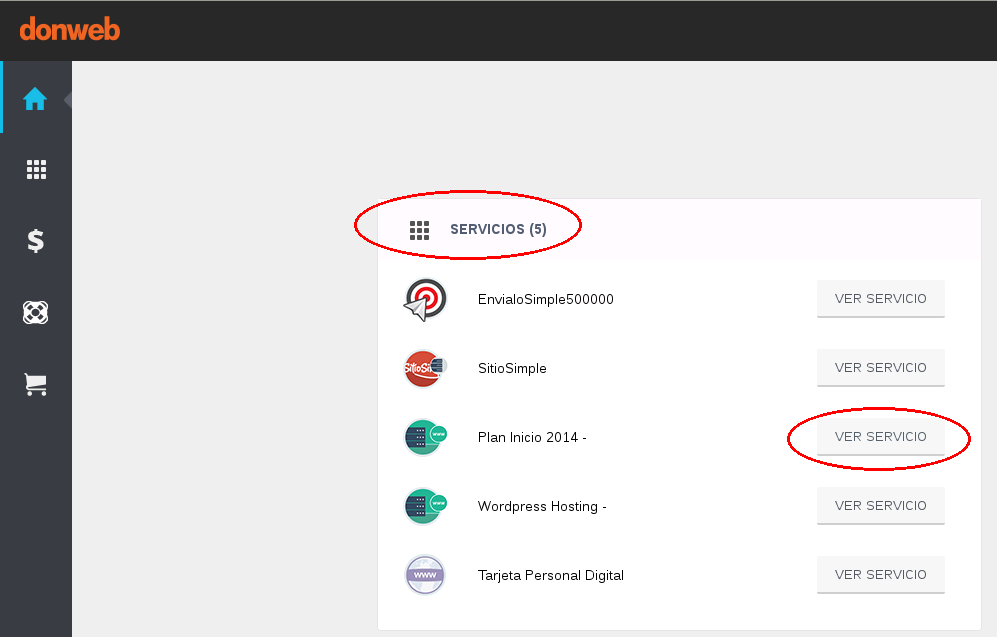Open the services grid icon in sidebar

36,169
